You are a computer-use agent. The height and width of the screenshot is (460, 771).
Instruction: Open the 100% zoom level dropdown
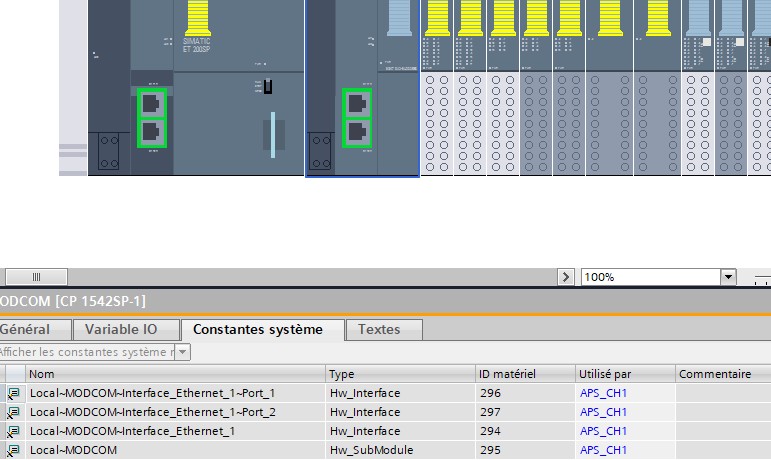(728, 277)
